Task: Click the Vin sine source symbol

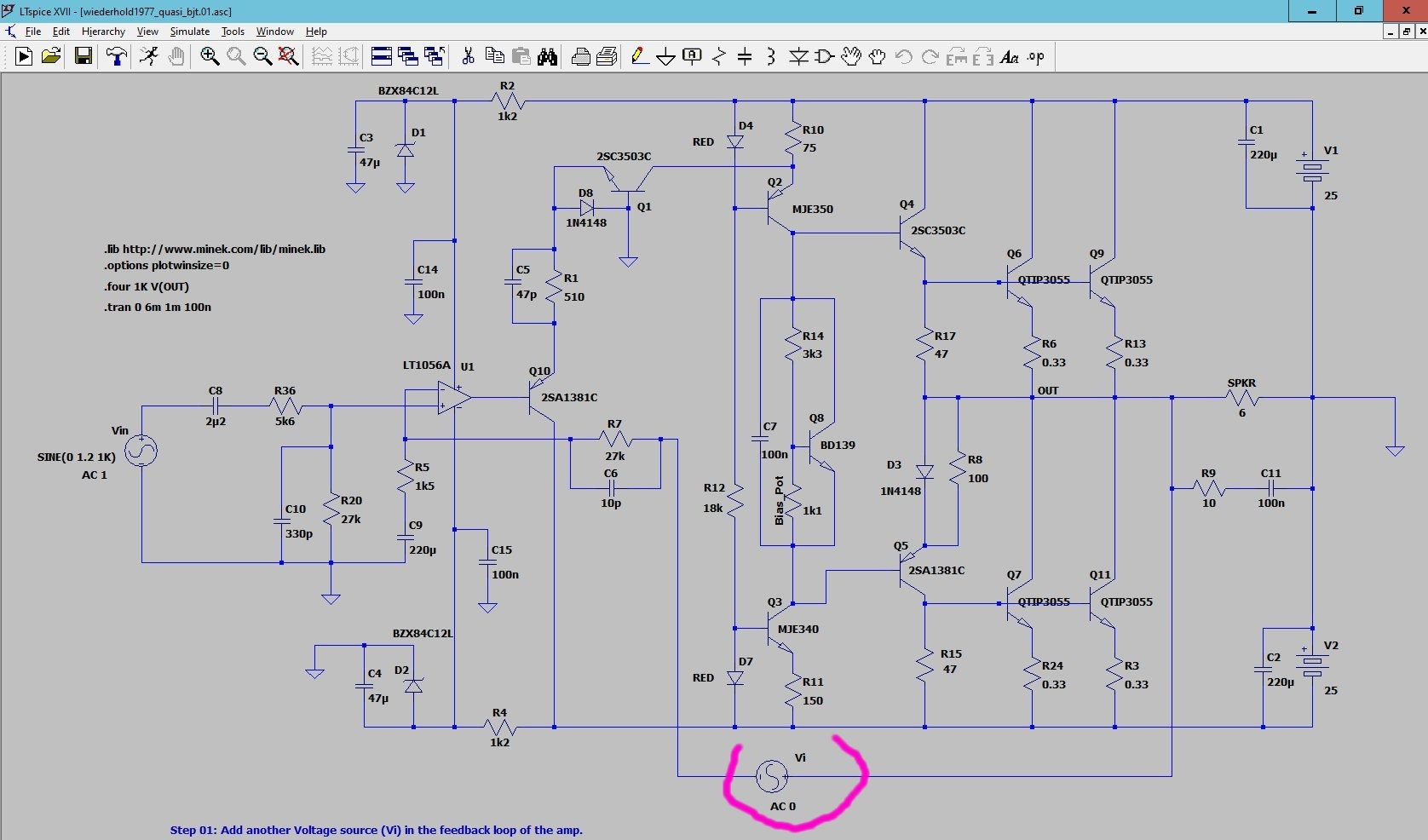Action: coord(141,451)
